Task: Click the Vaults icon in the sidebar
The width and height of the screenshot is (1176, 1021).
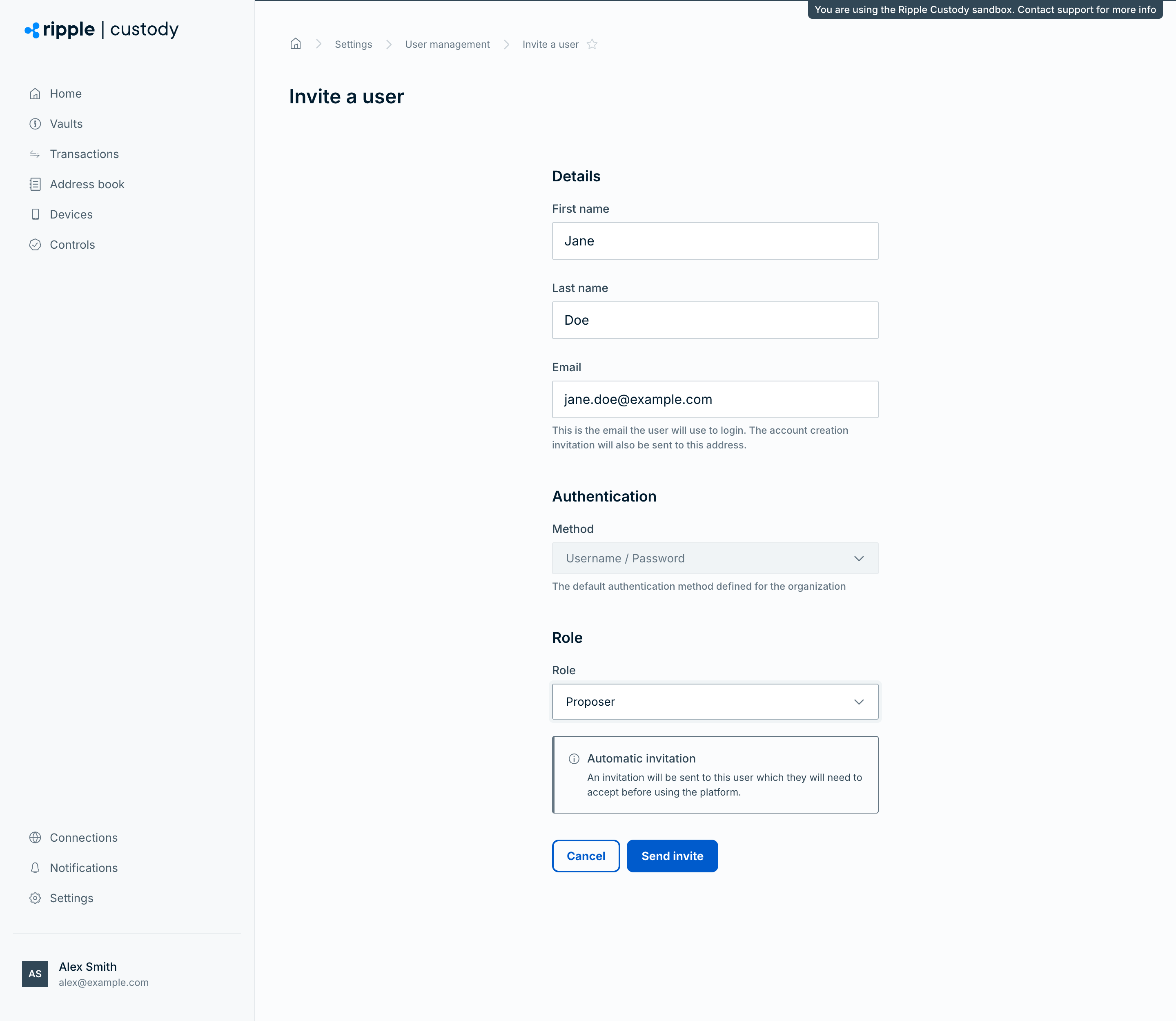Action: click(36, 124)
